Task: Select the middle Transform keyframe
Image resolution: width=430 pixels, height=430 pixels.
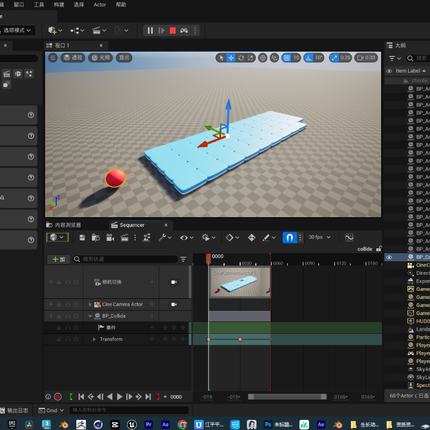Action: coord(240,339)
